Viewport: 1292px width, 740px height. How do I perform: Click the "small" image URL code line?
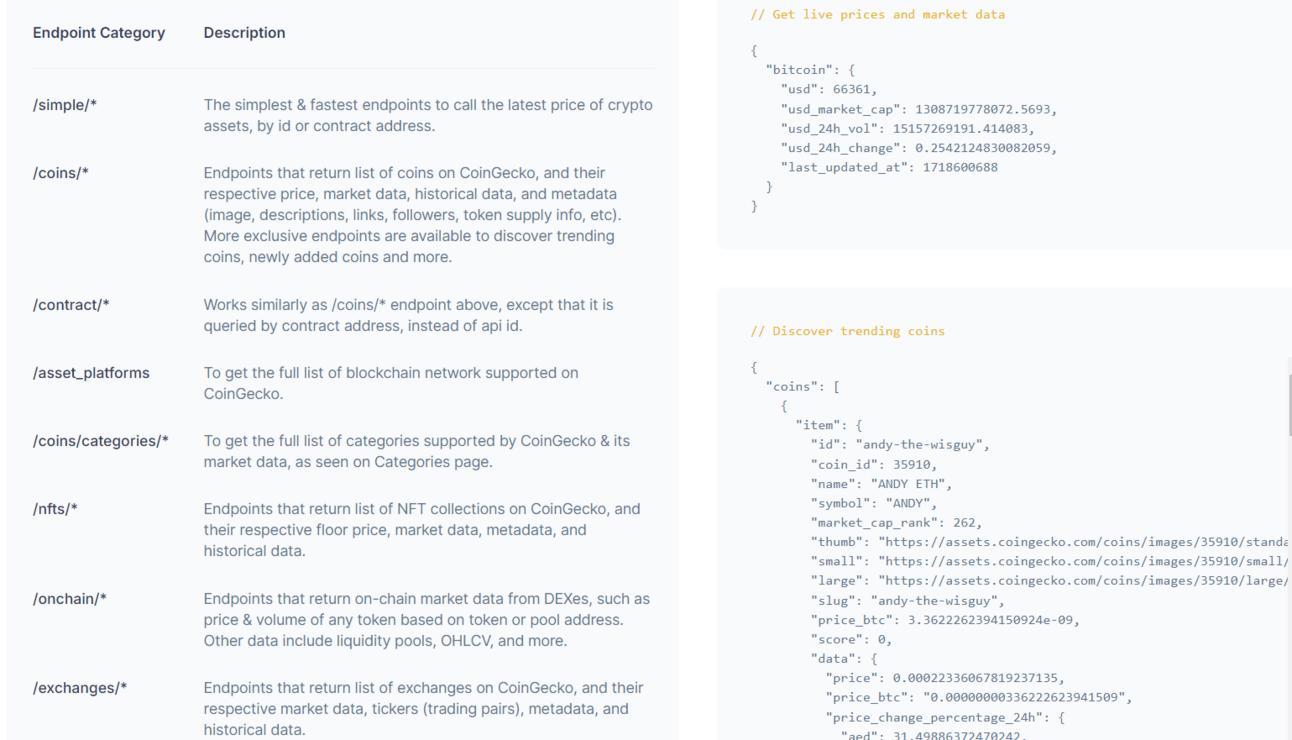click(x=1049, y=562)
